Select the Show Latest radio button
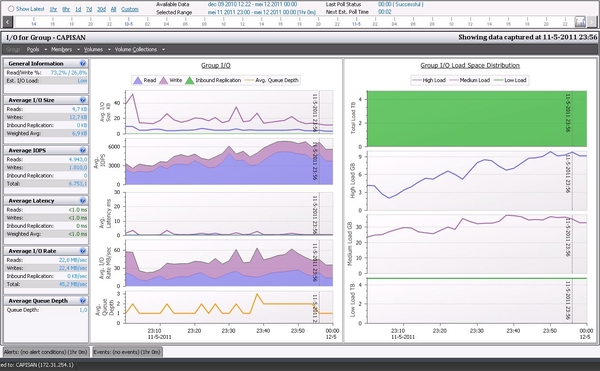Image resolution: width=600 pixels, height=371 pixels. pyautogui.click(x=11, y=8)
